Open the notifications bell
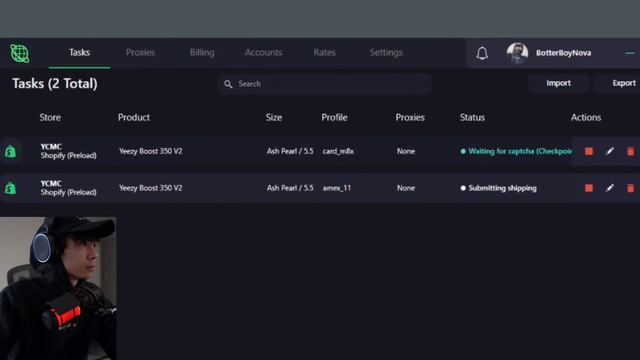640x360 pixels. 482,53
